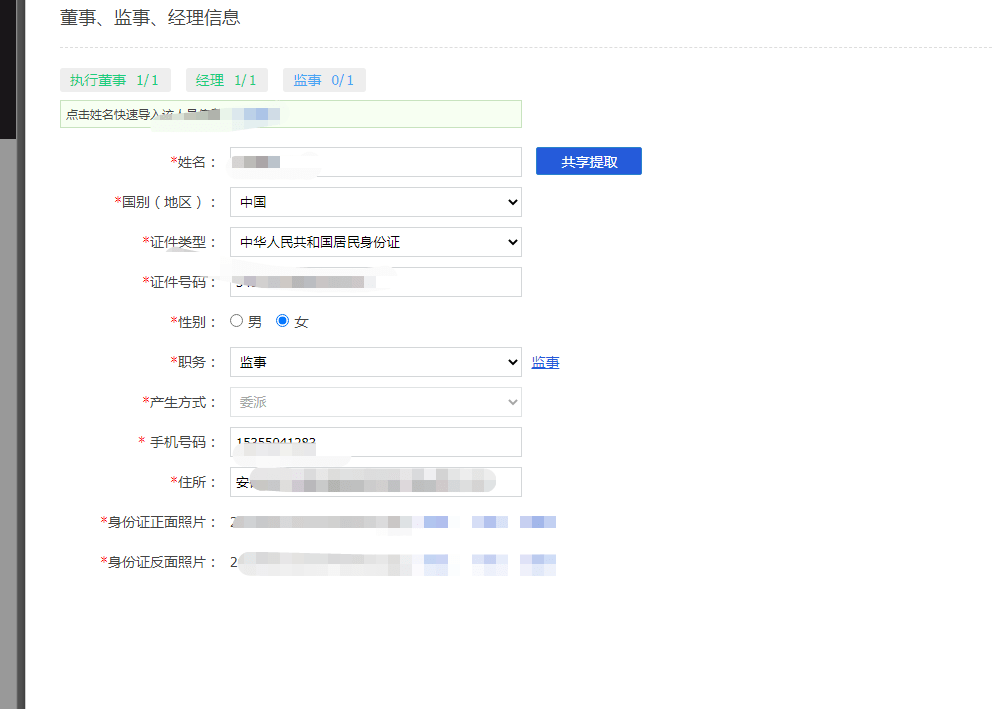Image resolution: width=992 pixels, height=709 pixels.
Task: Click the 共享提取 button
Action: tap(589, 161)
